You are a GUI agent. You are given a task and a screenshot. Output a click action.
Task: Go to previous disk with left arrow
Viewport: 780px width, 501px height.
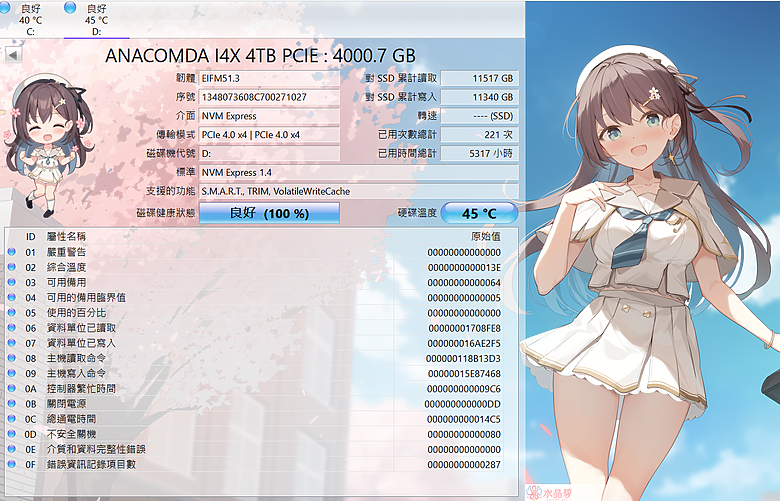point(13,55)
